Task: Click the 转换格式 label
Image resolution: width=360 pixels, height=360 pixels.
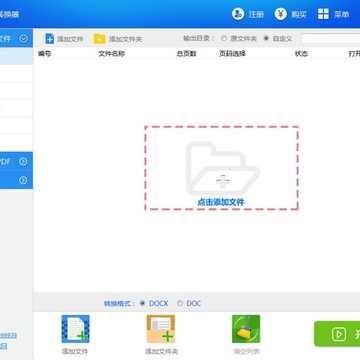Action: [x=120, y=303]
